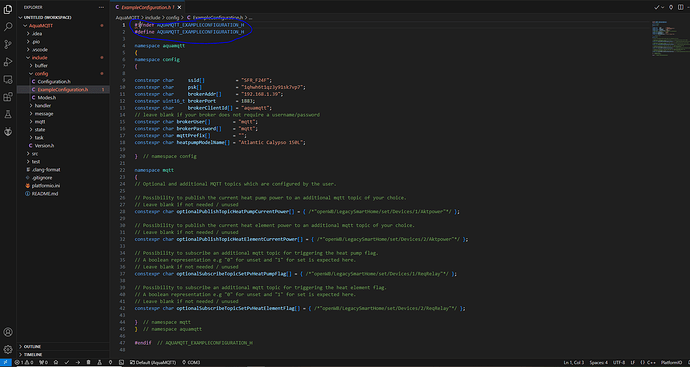This screenshot has height=367, width=690.
Task: Open PlatformIO terminal from status bar
Action: (x=121, y=363)
